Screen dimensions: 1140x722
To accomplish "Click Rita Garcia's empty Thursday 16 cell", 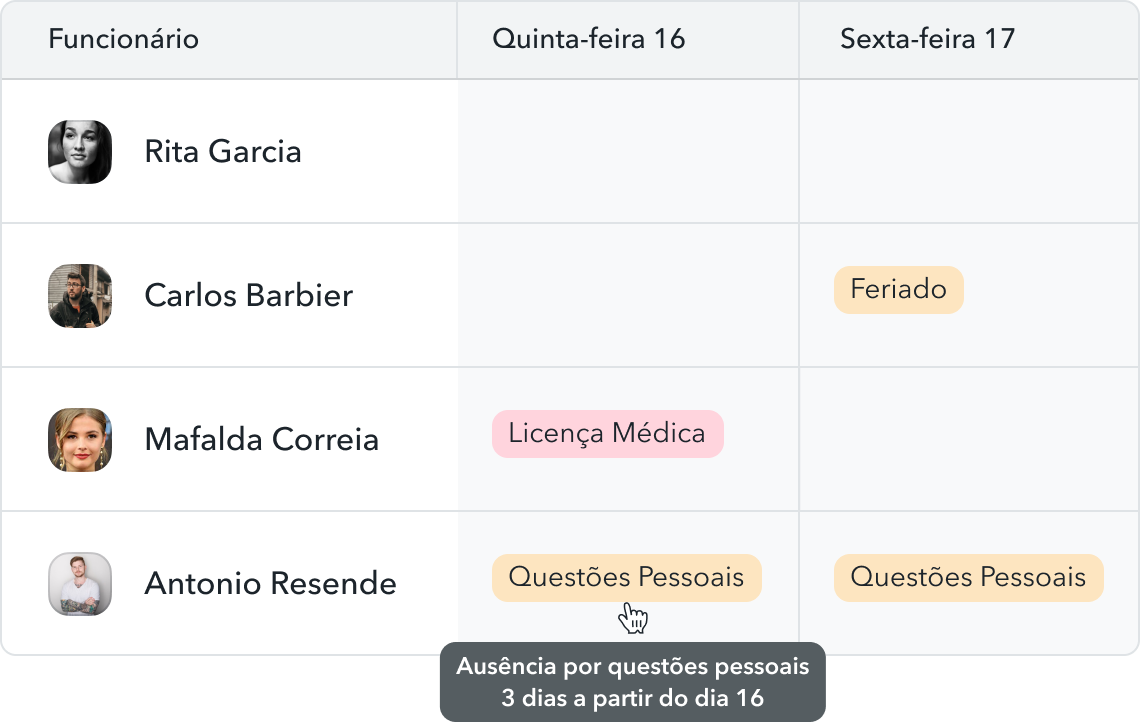I will pos(628,152).
